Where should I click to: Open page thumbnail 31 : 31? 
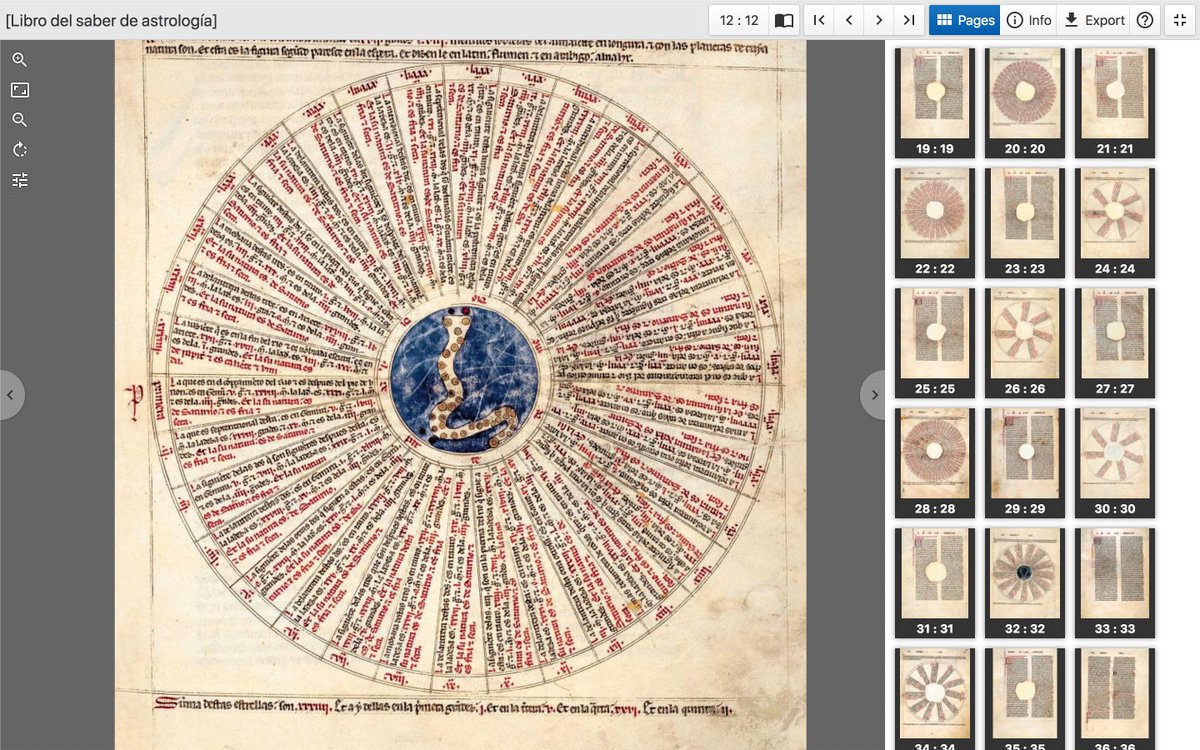935,583
